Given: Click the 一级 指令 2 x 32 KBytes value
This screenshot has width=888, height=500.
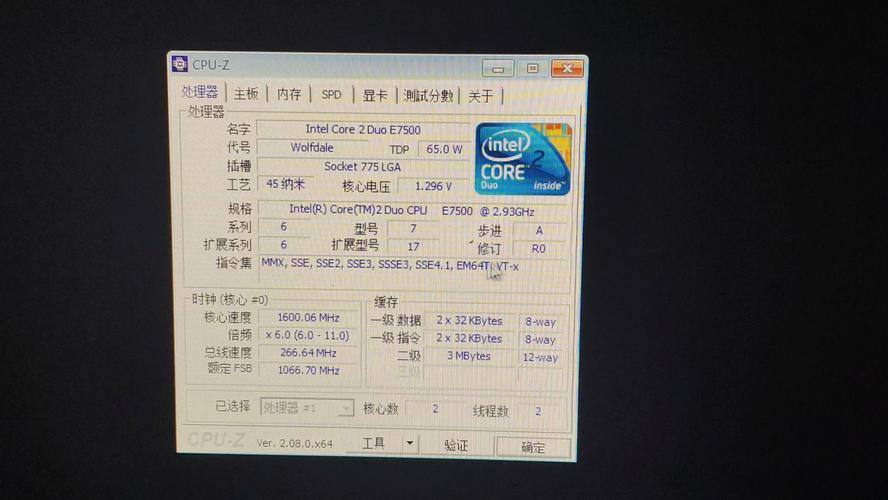Looking at the screenshot, I should point(469,338).
